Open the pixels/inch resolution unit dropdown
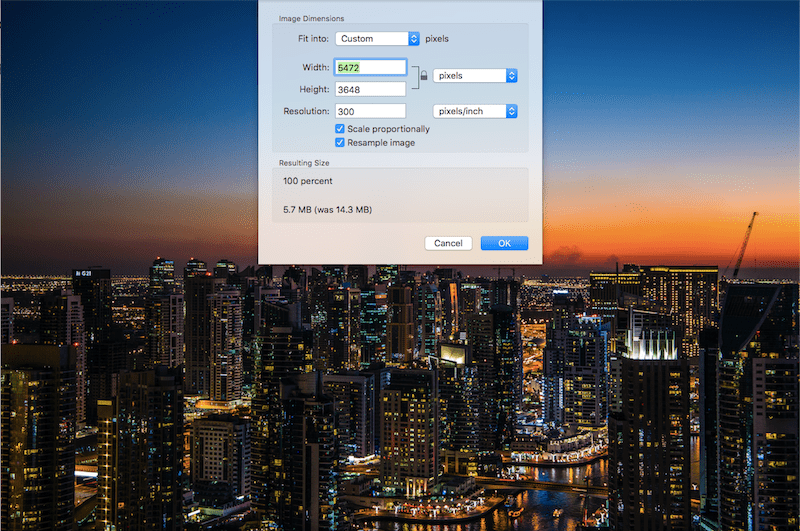This screenshot has width=800, height=531. click(475, 111)
